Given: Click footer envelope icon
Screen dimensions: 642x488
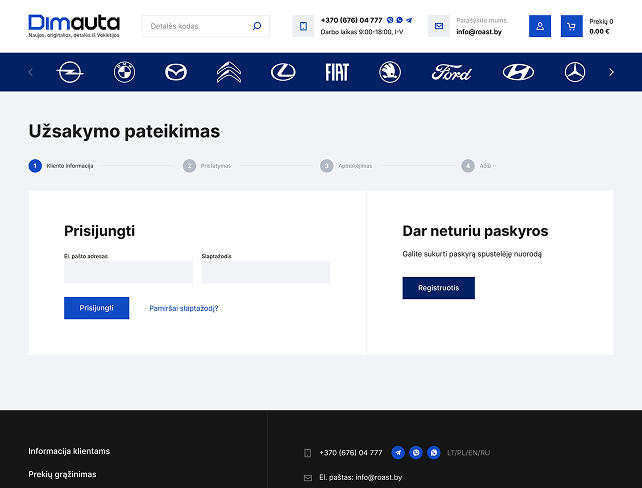Looking at the screenshot, I should coord(307,478).
